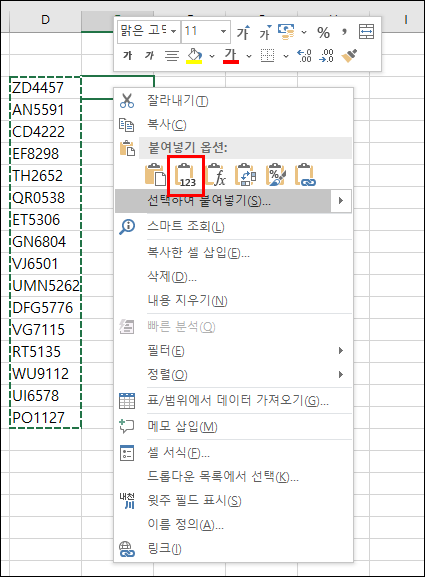Select cell containing GN6804

click(45, 242)
